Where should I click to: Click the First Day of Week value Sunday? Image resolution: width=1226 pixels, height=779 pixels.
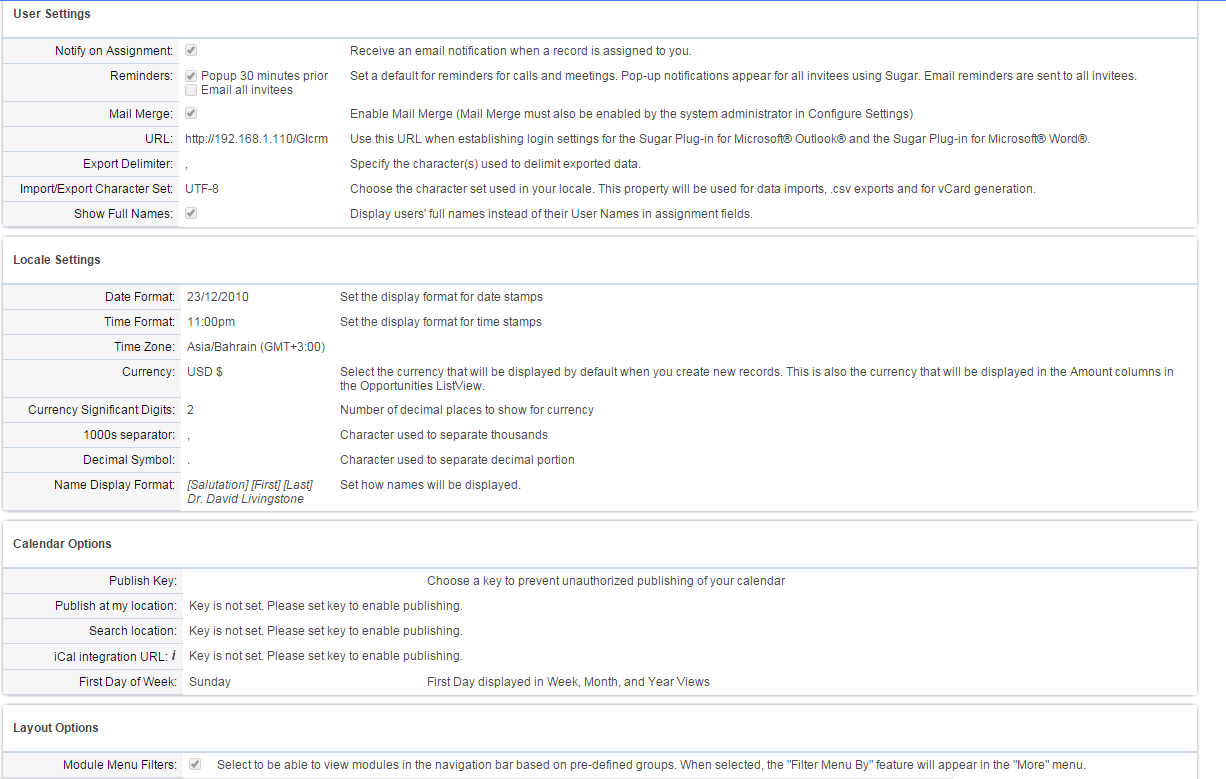pyautogui.click(x=210, y=682)
